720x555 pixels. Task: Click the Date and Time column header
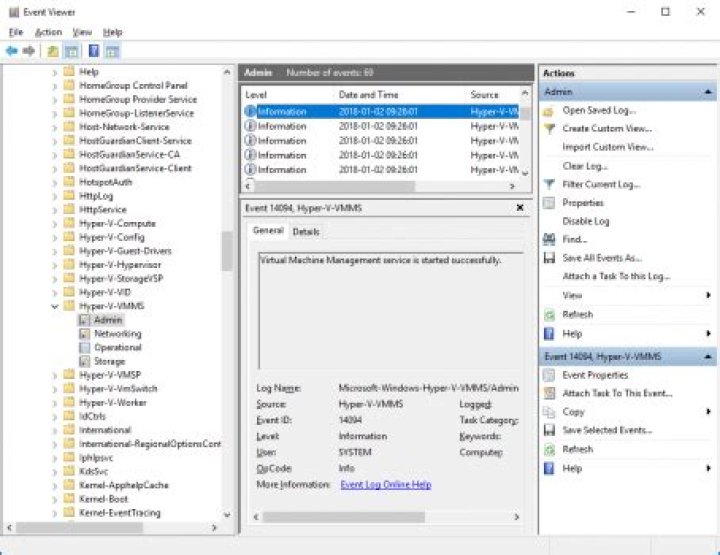pyautogui.click(x=369, y=95)
